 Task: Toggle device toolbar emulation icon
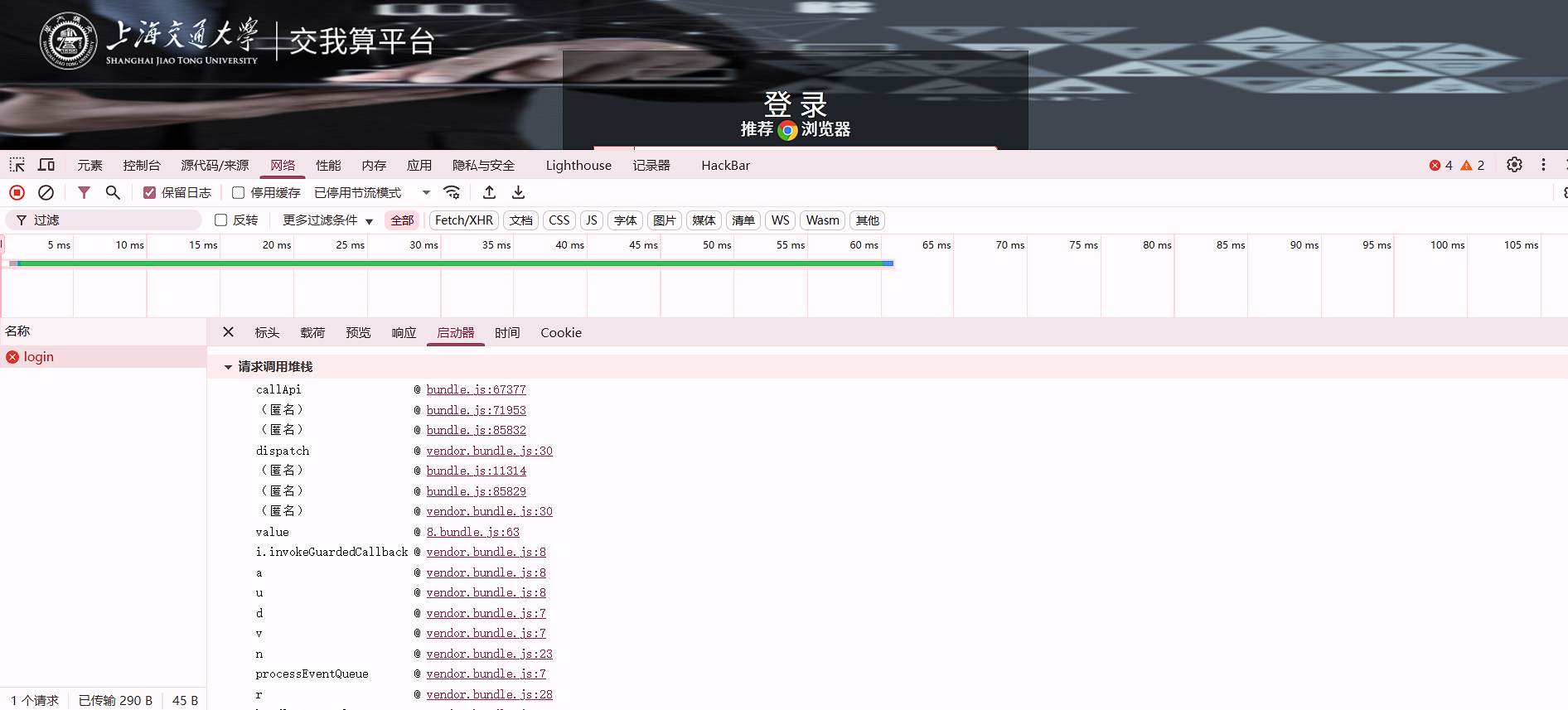[x=46, y=165]
